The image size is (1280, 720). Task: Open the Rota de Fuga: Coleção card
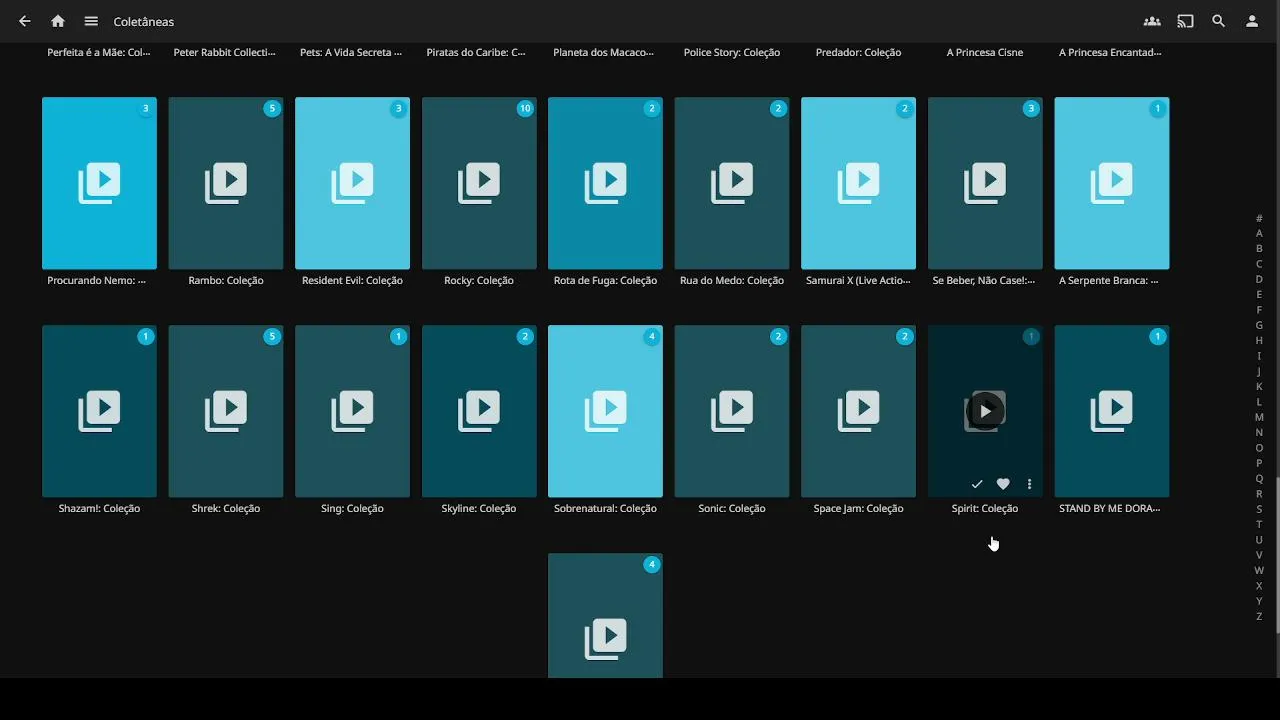pyautogui.click(x=605, y=183)
